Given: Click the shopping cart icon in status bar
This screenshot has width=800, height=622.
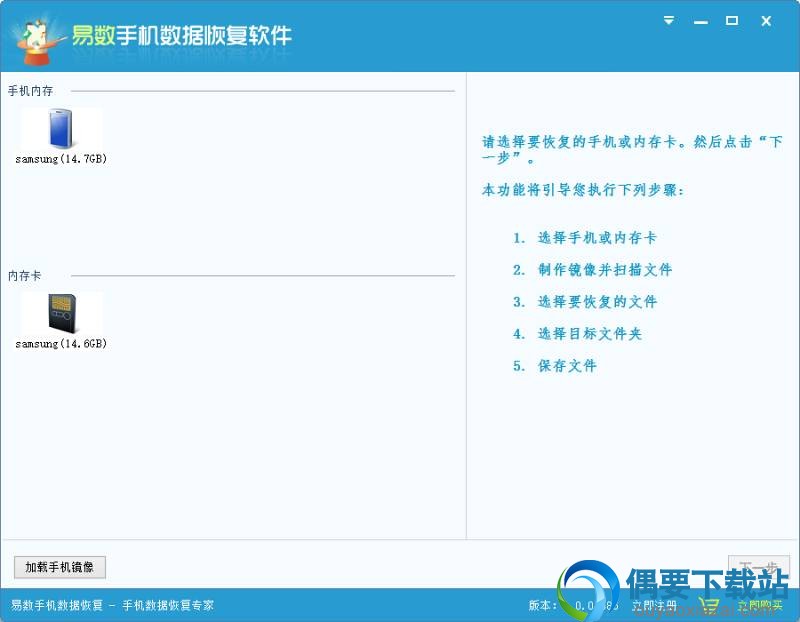Looking at the screenshot, I should (710, 605).
